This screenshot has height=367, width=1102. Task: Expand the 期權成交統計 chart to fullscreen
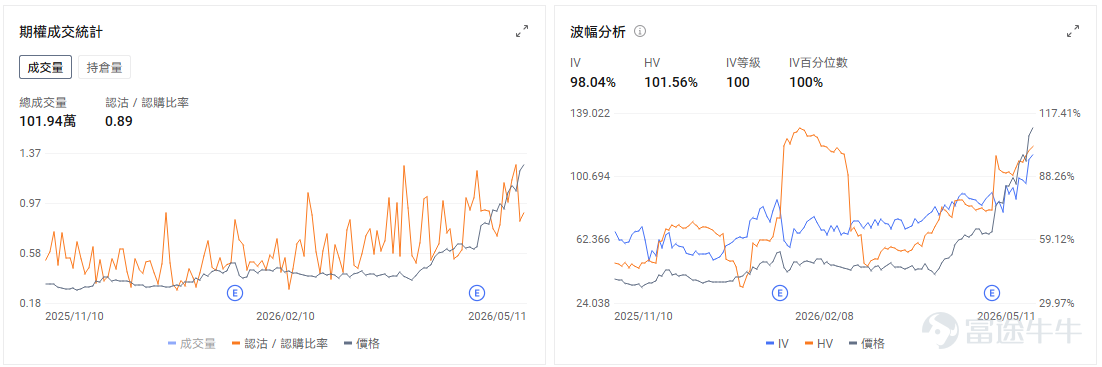point(521,31)
